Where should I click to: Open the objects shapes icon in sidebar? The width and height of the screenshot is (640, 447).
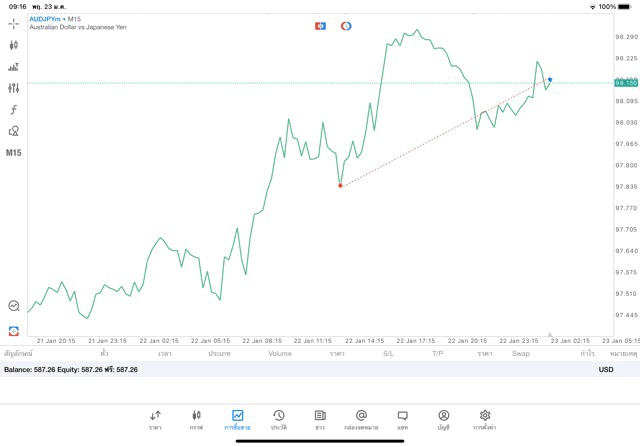(x=14, y=131)
